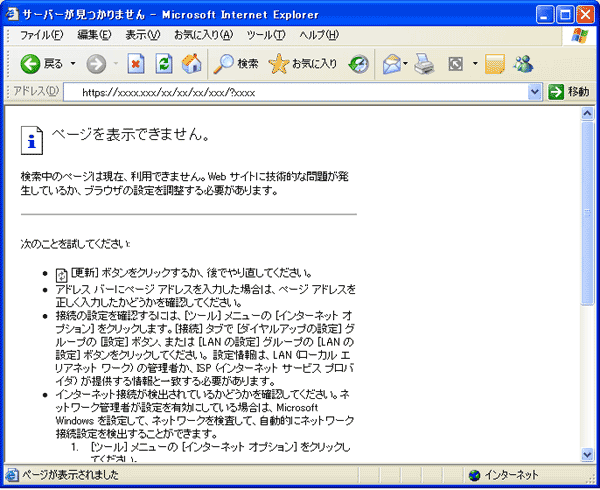Click the info page icon beside error heading

coord(32,140)
